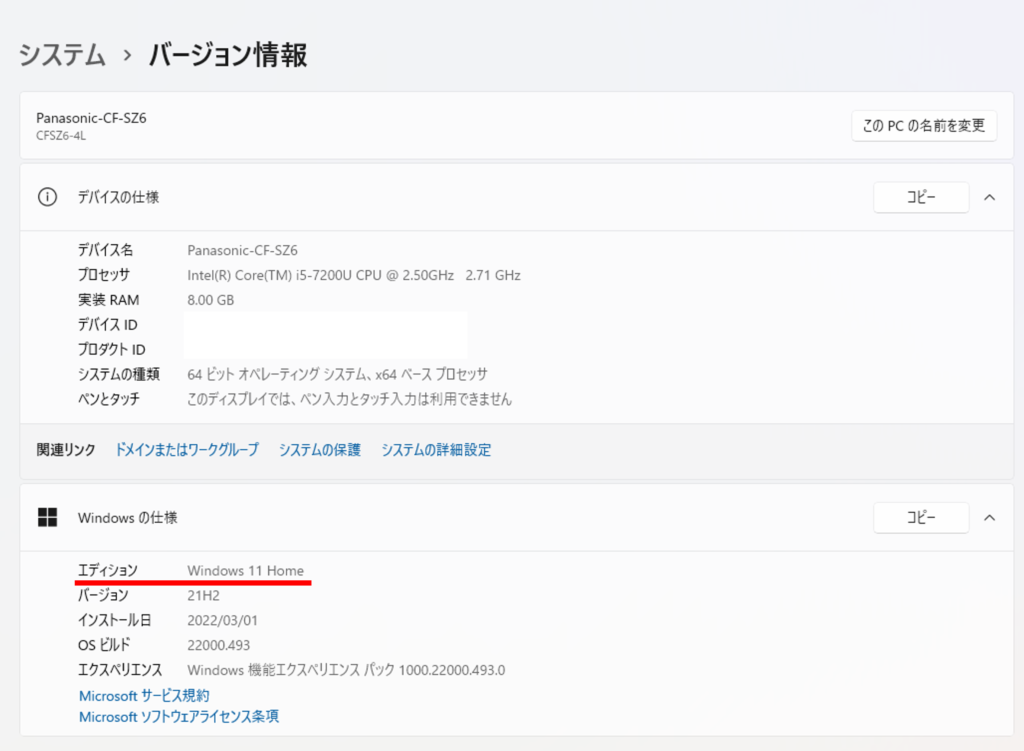Click the プロセッサ label

pyautogui.click(x=104, y=275)
